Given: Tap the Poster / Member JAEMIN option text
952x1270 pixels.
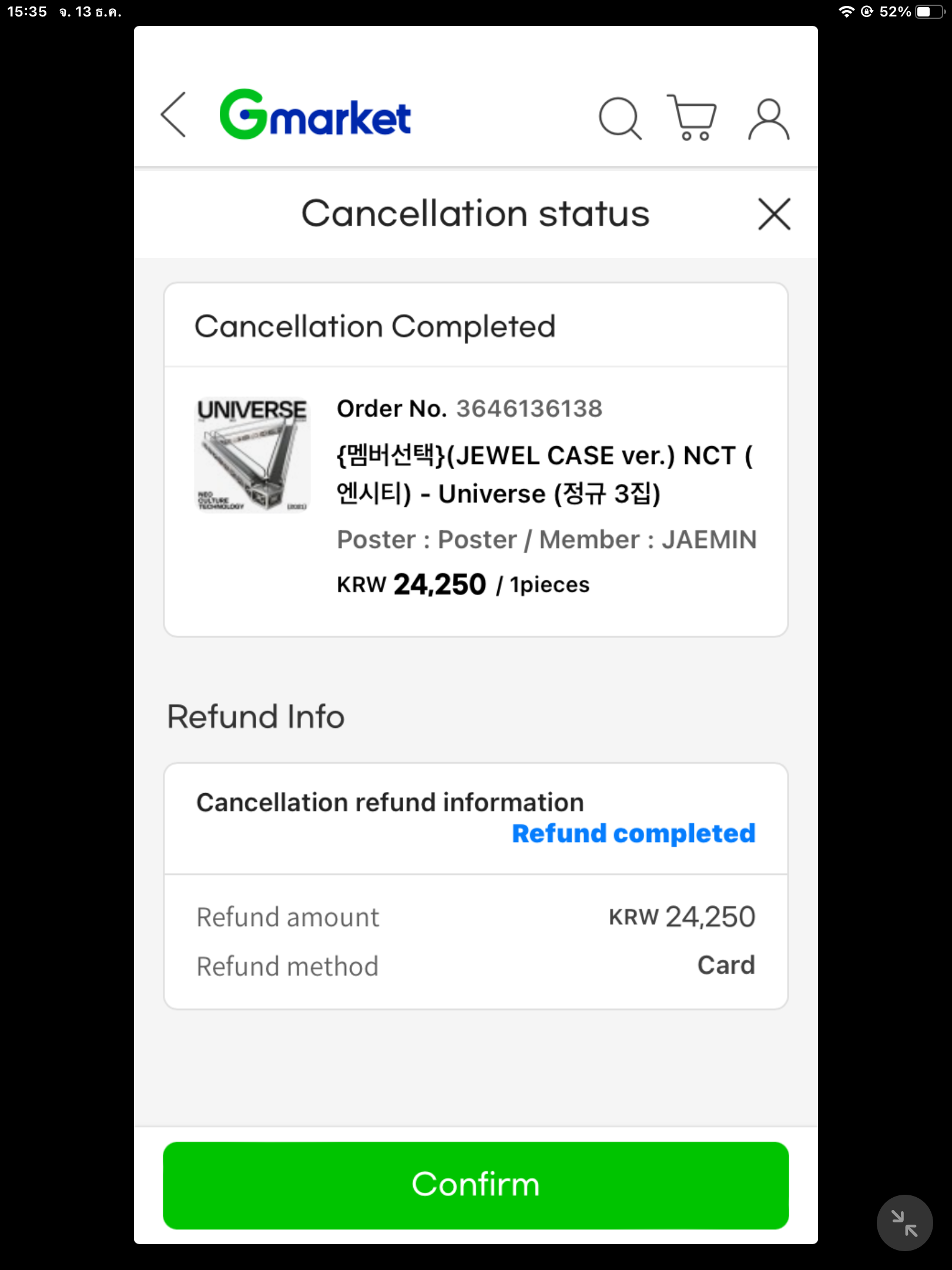Looking at the screenshot, I should tap(547, 540).
